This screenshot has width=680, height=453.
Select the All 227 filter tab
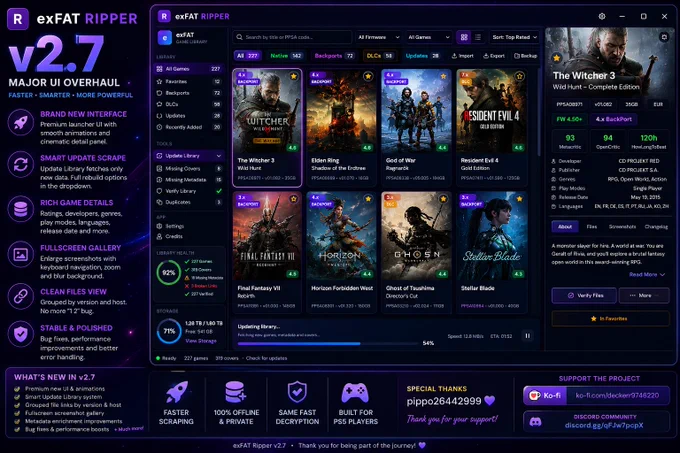247,56
